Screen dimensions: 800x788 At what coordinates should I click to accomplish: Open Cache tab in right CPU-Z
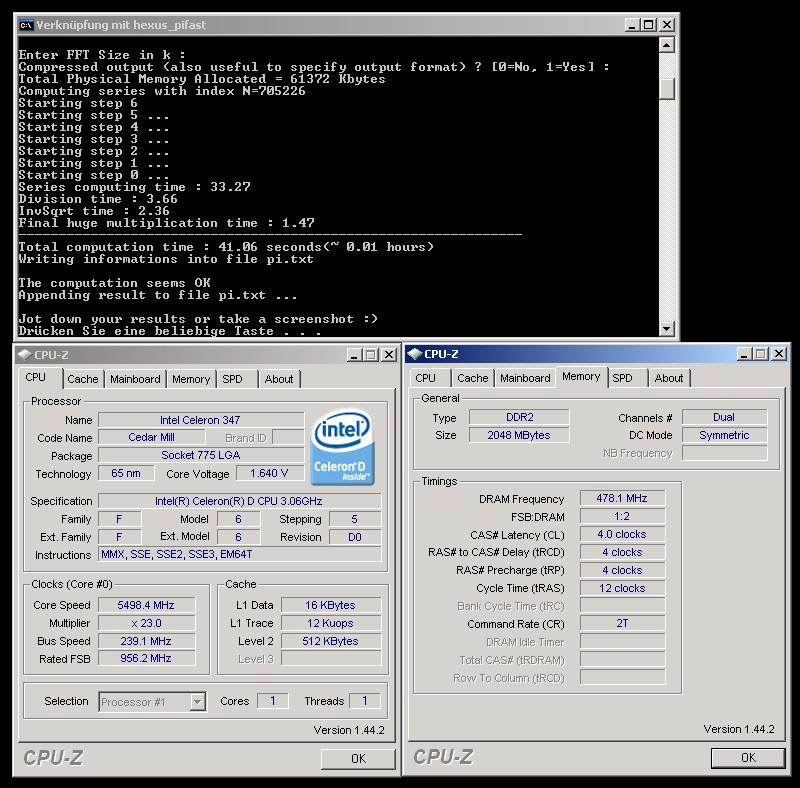[x=472, y=378]
